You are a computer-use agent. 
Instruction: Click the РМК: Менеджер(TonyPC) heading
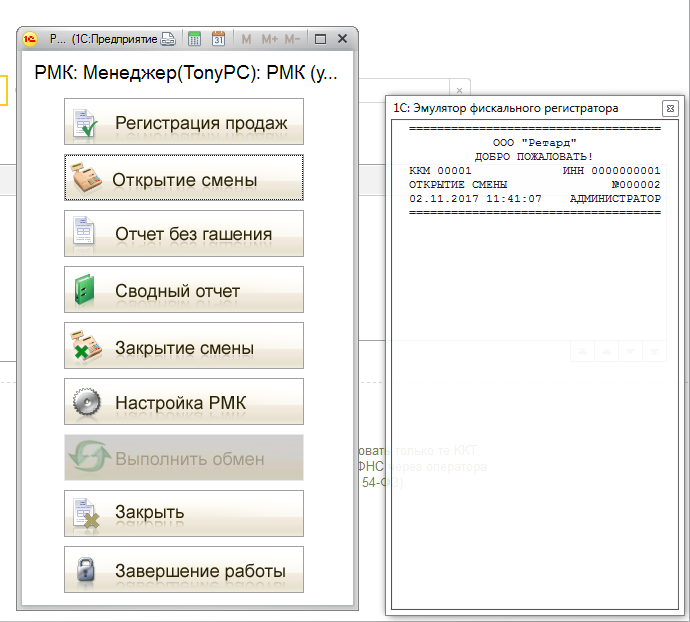click(x=186, y=73)
